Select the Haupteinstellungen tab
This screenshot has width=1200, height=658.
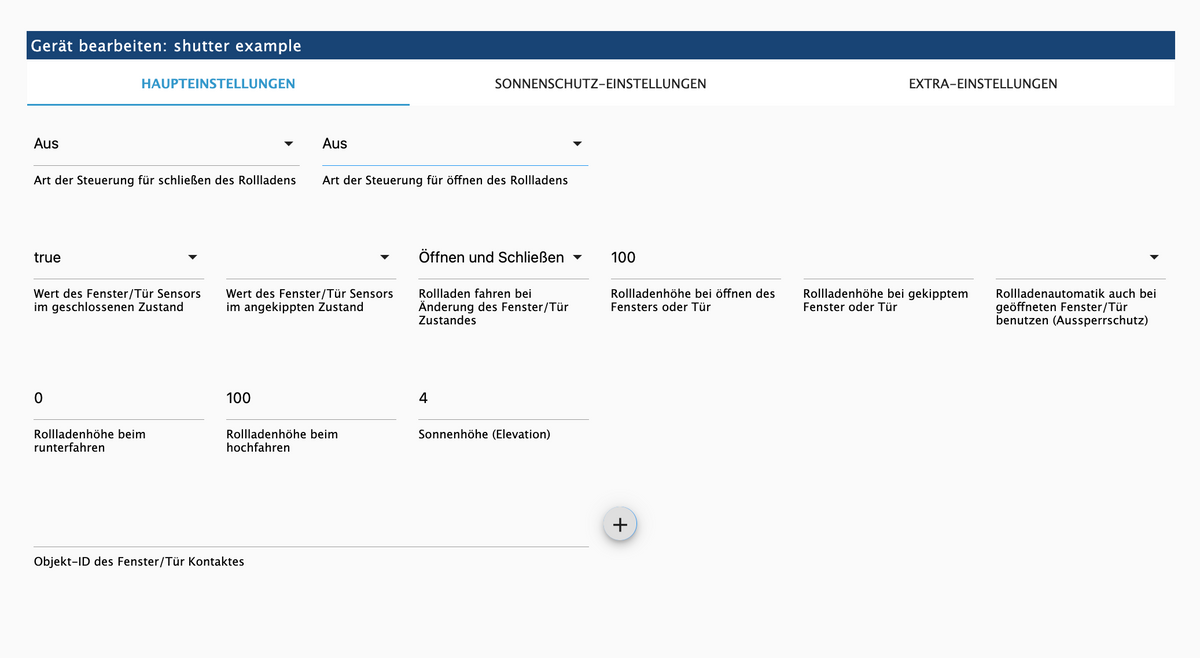218,84
